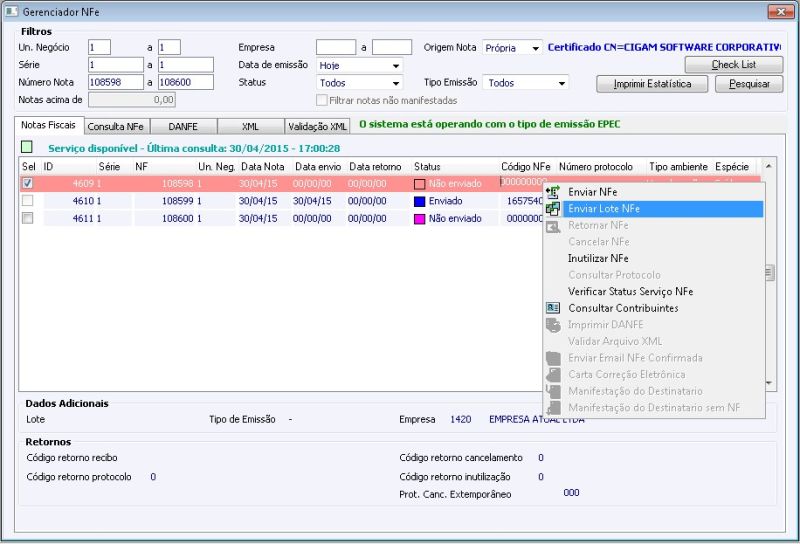Screen dimensions: 800x544
Task: Click the magenta status swatch of NF 108600
Action: pos(419,218)
